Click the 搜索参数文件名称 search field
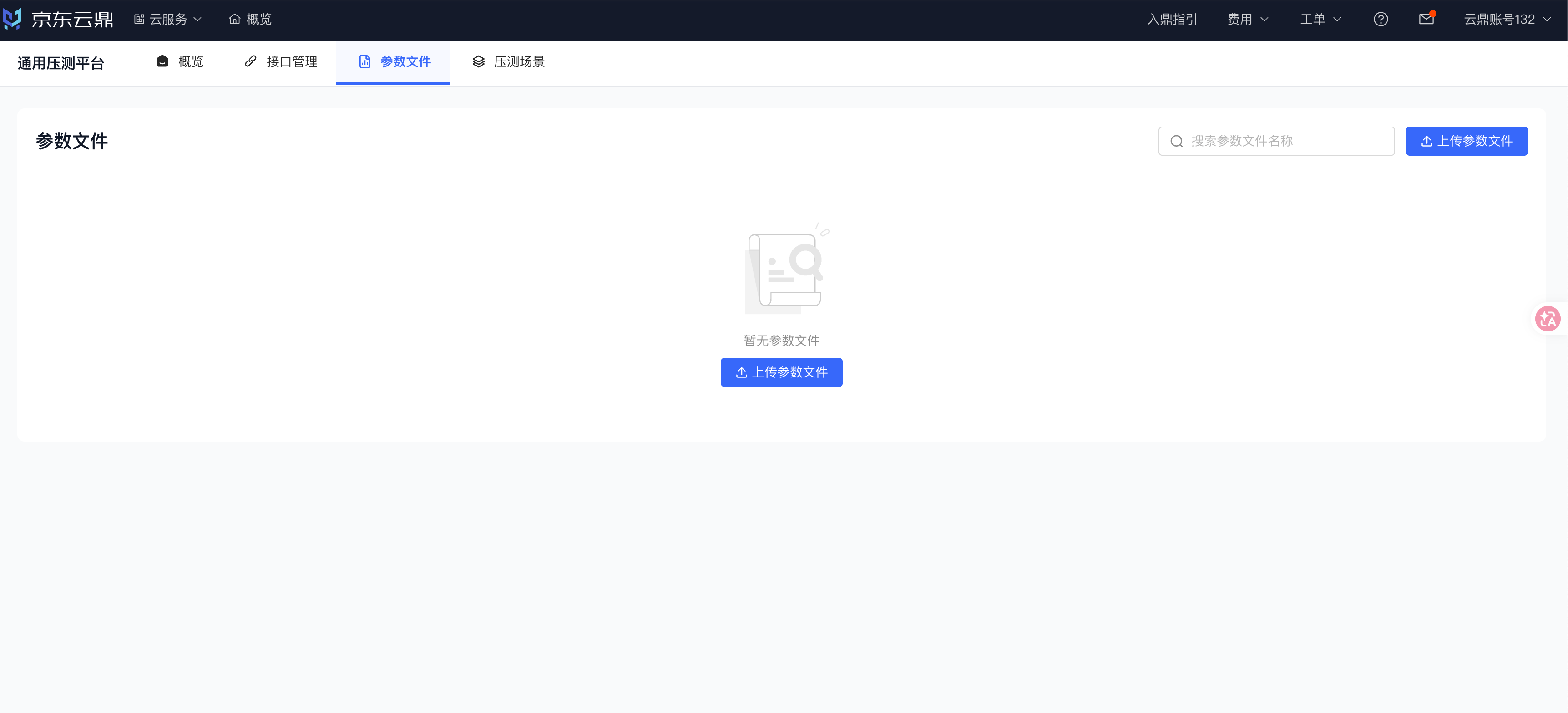 pyautogui.click(x=1276, y=141)
